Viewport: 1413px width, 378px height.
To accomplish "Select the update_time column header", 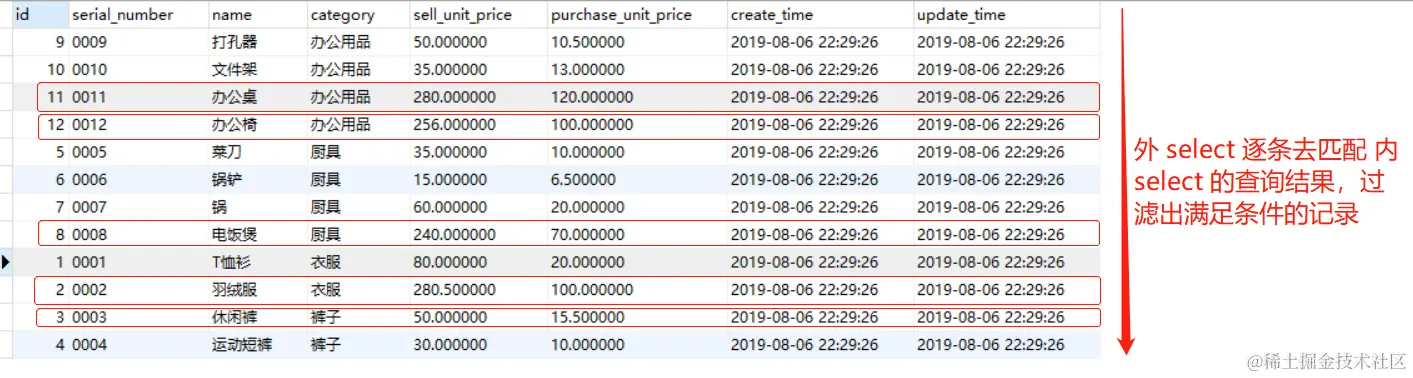I will tap(1006, 15).
